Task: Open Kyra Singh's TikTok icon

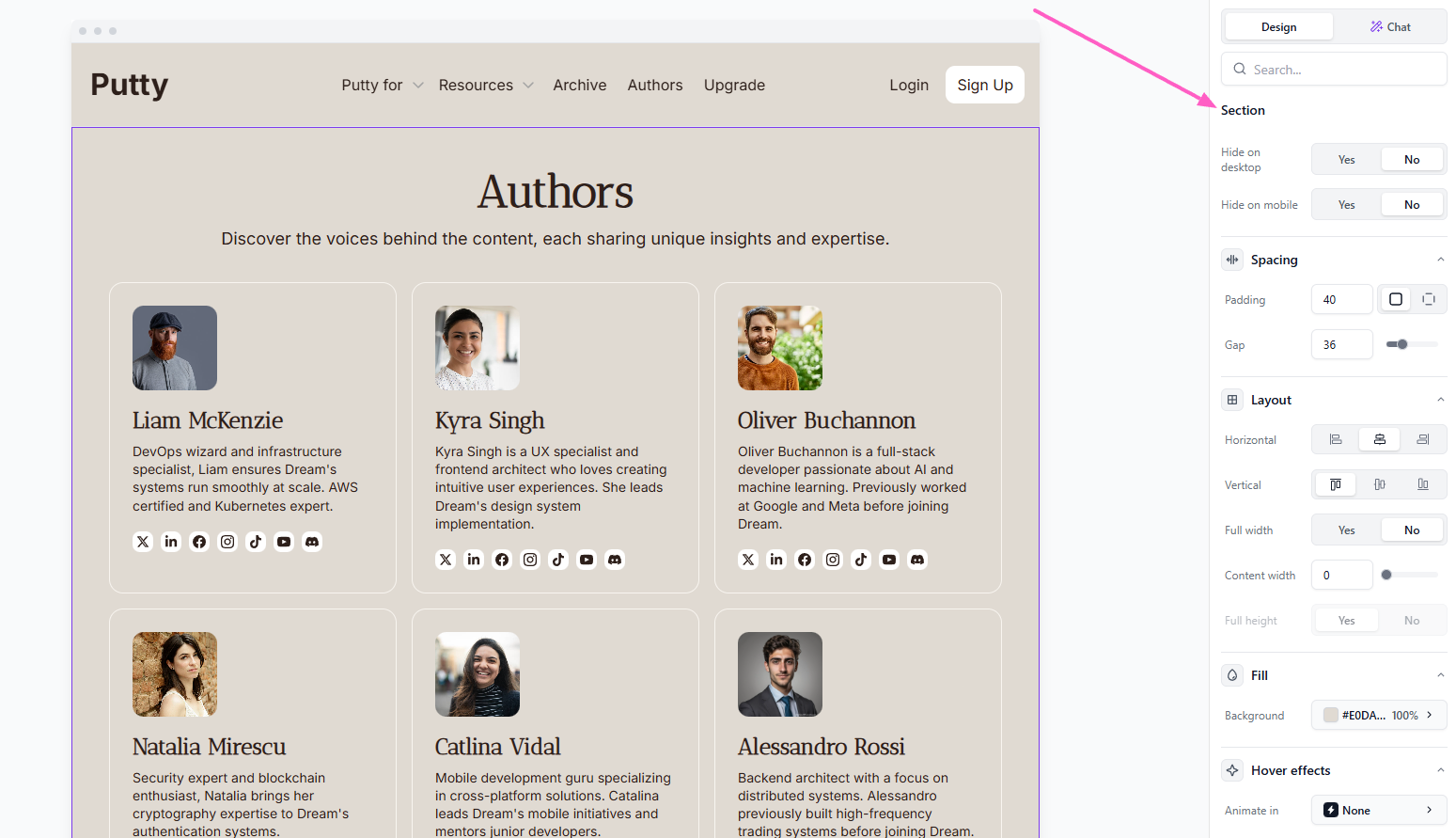Action: [558, 560]
